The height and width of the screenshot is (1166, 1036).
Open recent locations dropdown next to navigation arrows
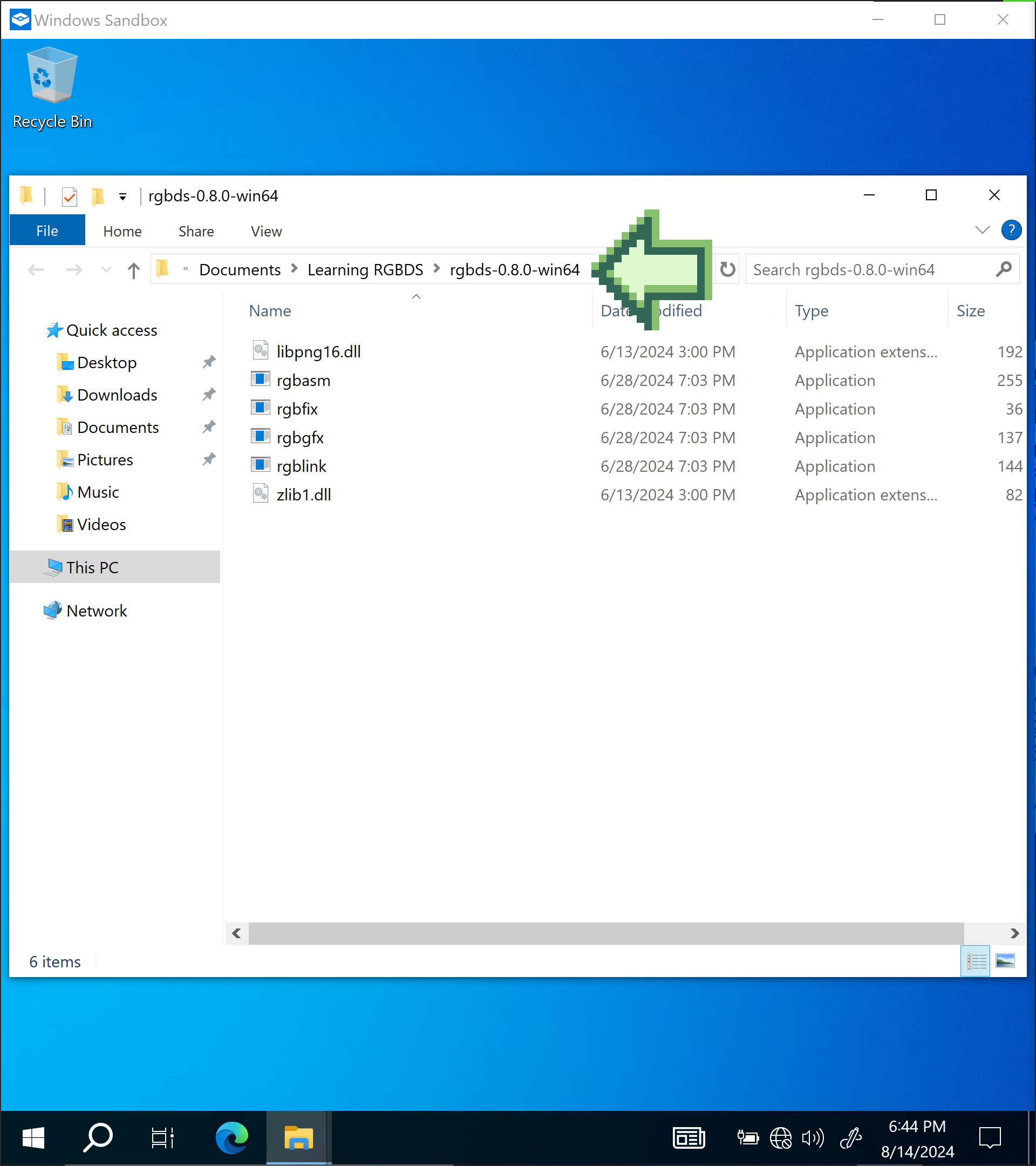pyautogui.click(x=106, y=270)
